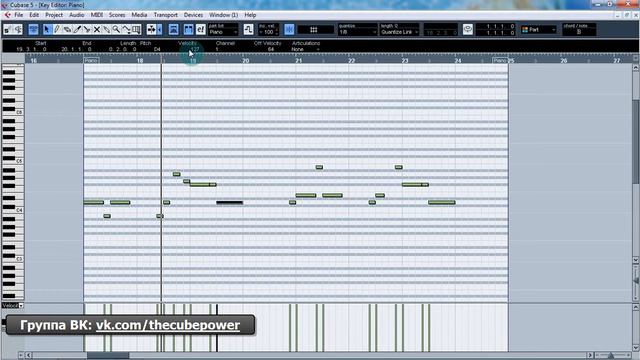The width and height of the screenshot is (640, 360).
Task: Select the Erase tool
Action: coord(67,29)
